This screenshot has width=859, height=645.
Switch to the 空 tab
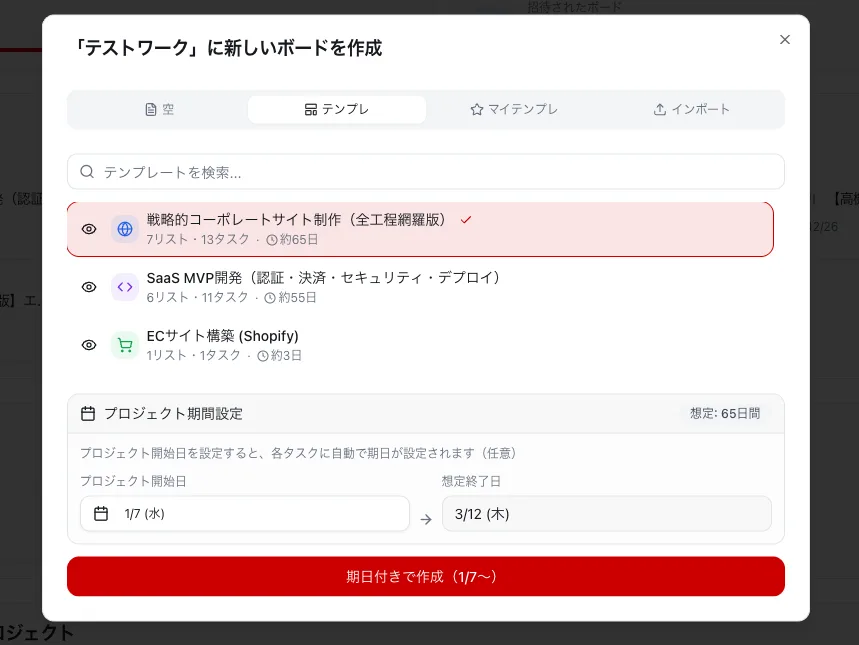(159, 110)
